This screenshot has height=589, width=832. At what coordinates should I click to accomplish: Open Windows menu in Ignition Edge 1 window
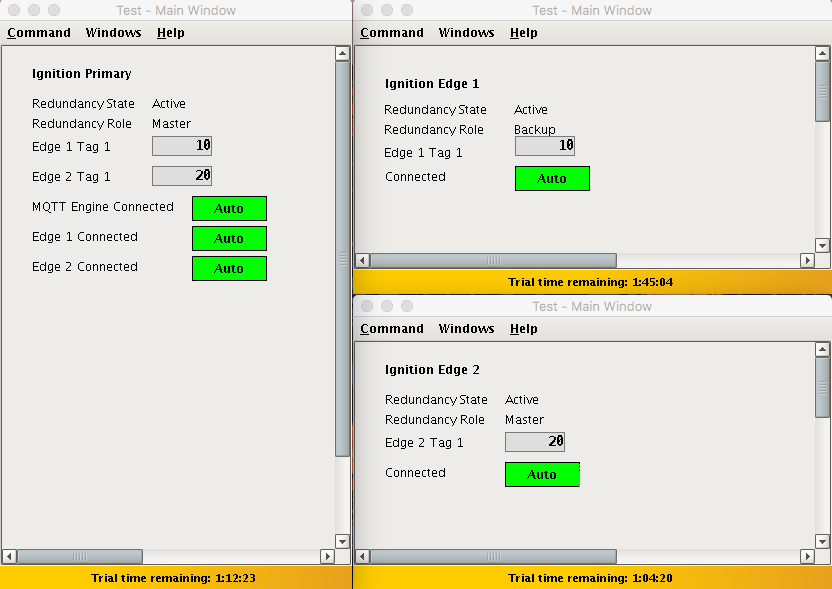pos(466,33)
